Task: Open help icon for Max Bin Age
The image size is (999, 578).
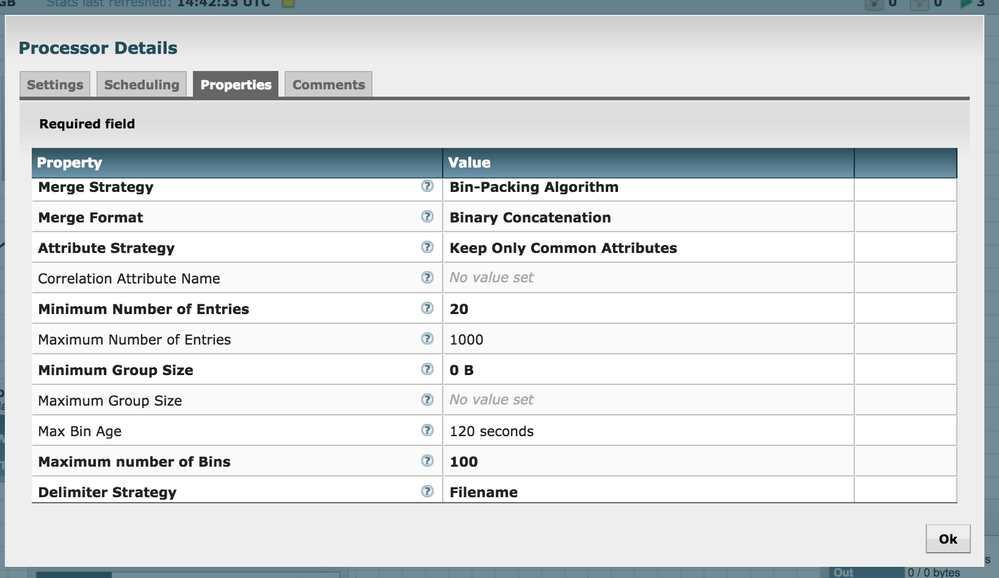Action: (427, 431)
